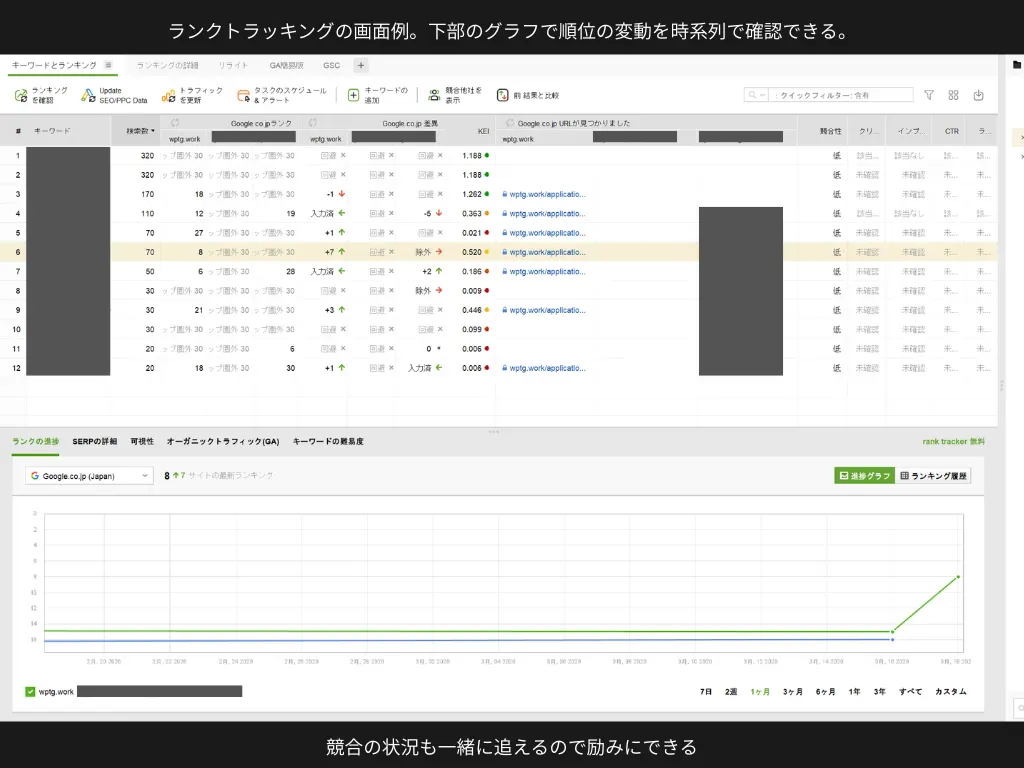Switch to the GSC tab
Image resolution: width=1024 pixels, height=768 pixels.
click(x=330, y=64)
